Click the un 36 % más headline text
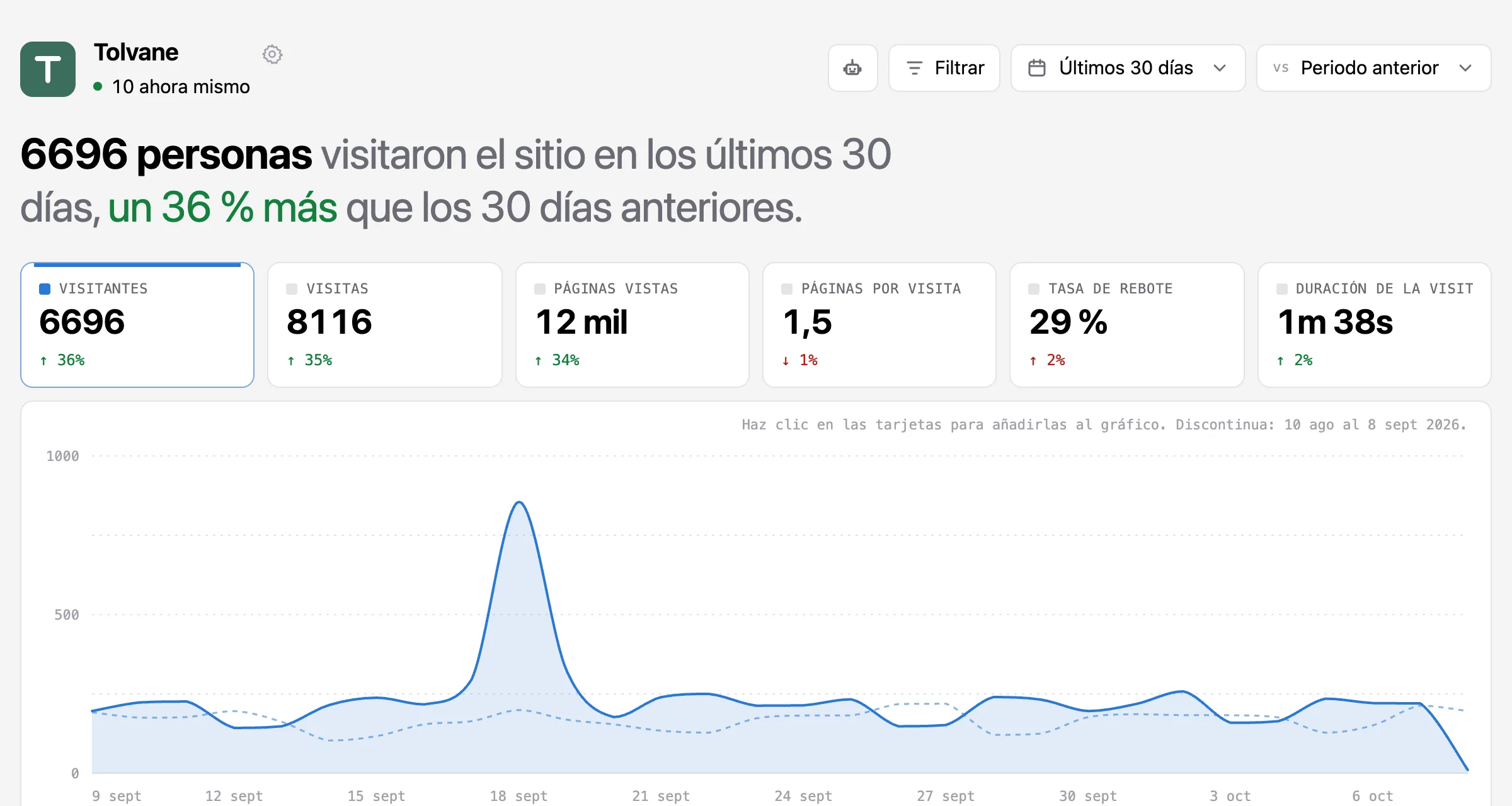This screenshot has width=1512, height=806. tap(222, 207)
